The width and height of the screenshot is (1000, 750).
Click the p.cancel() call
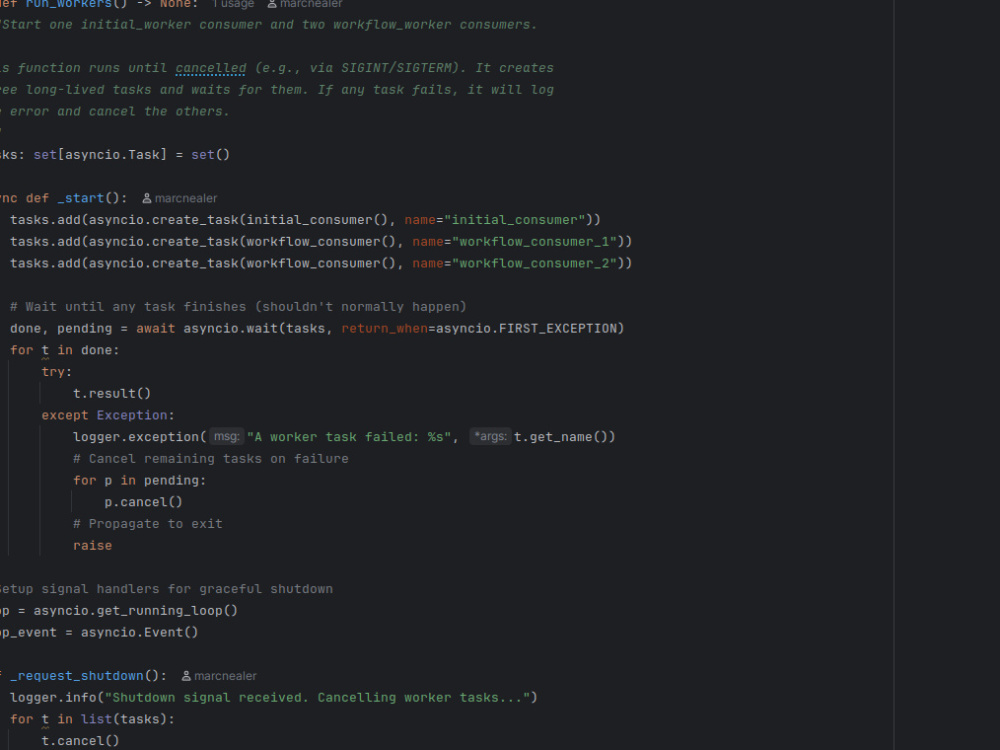[x=143, y=502]
